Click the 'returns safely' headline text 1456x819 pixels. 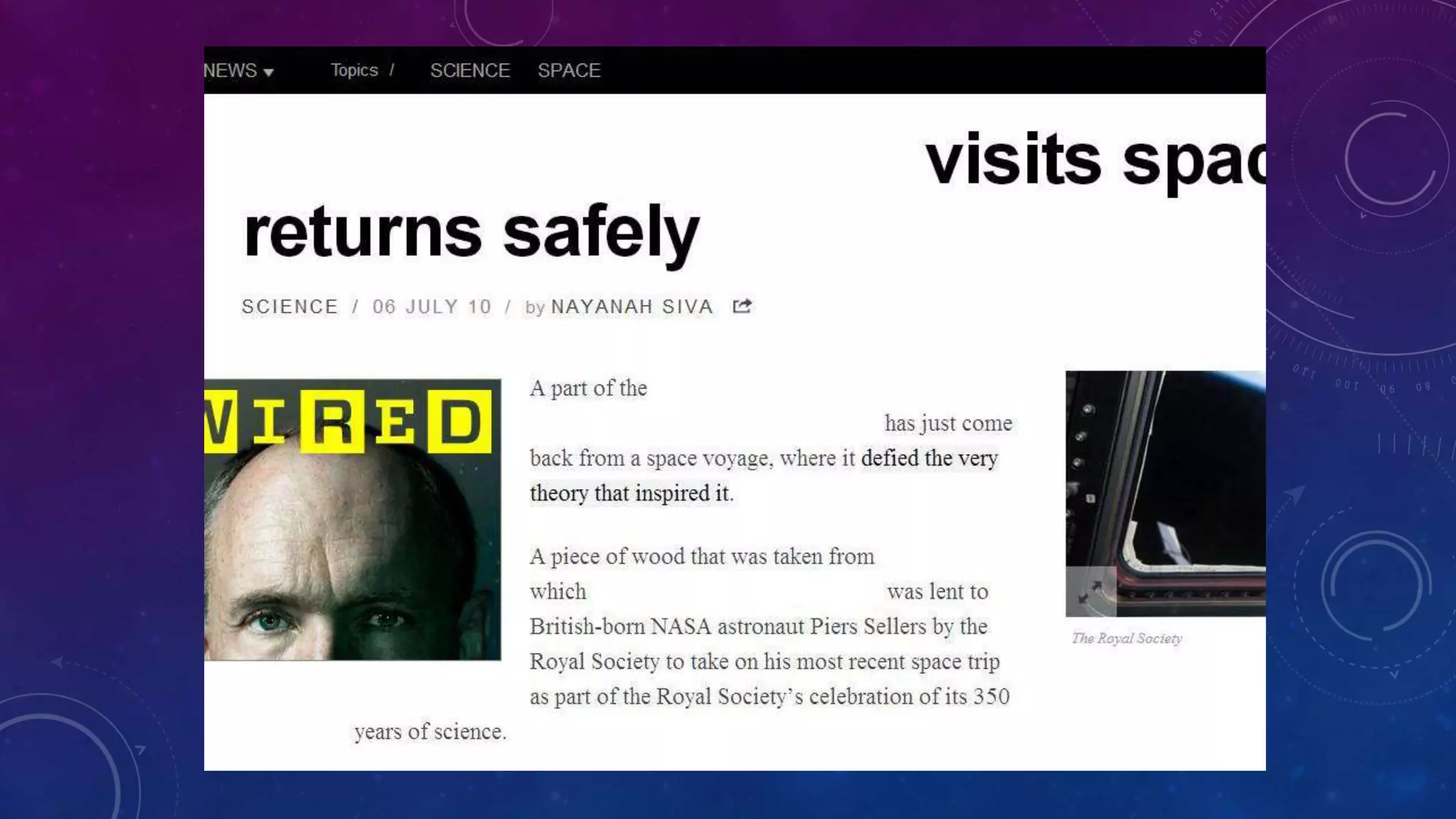click(x=471, y=232)
